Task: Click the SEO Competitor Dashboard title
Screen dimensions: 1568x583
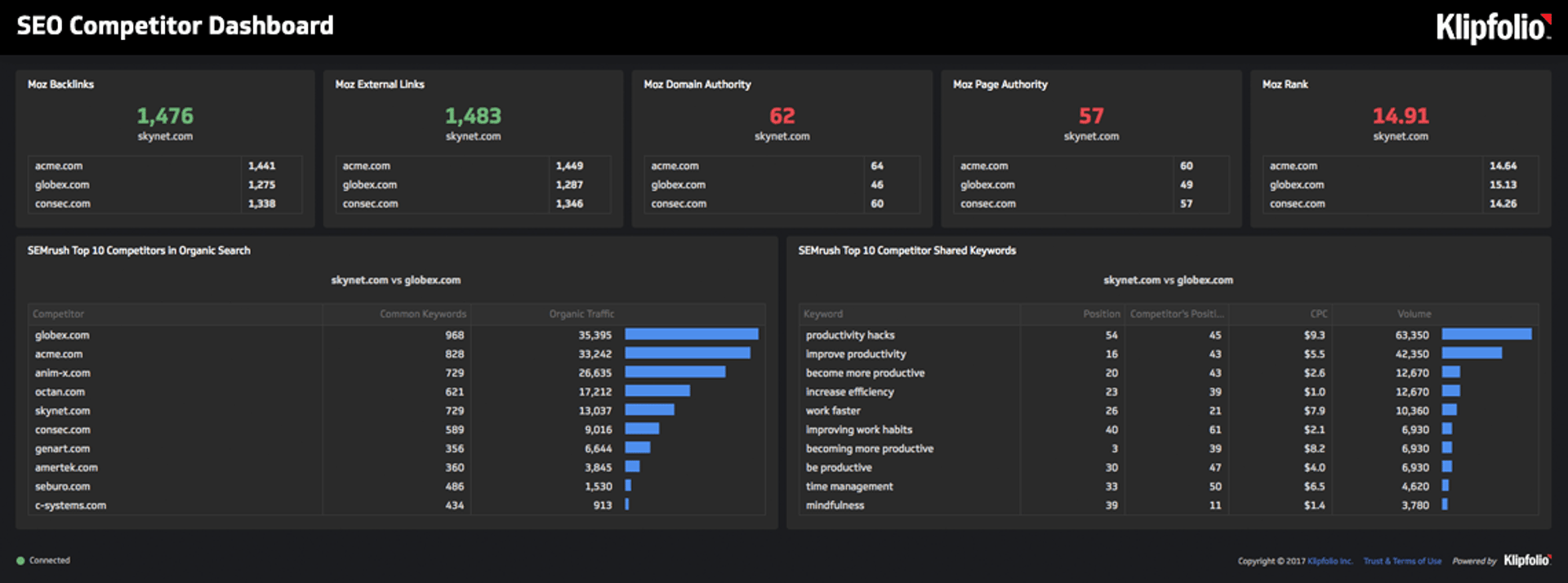Action: (176, 26)
